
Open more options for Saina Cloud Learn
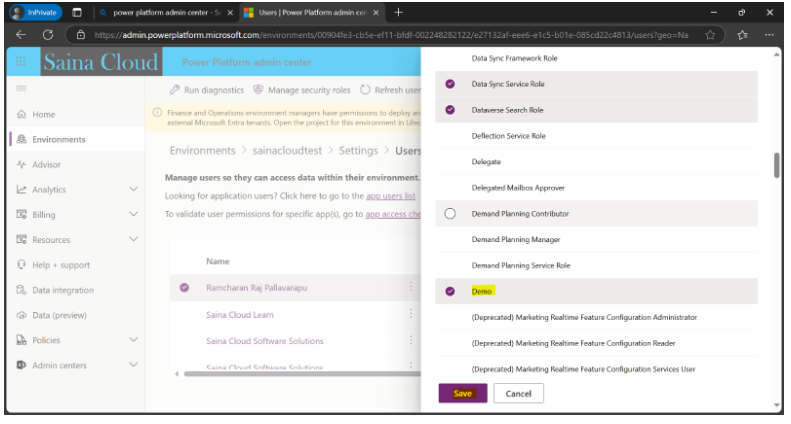pos(411,314)
